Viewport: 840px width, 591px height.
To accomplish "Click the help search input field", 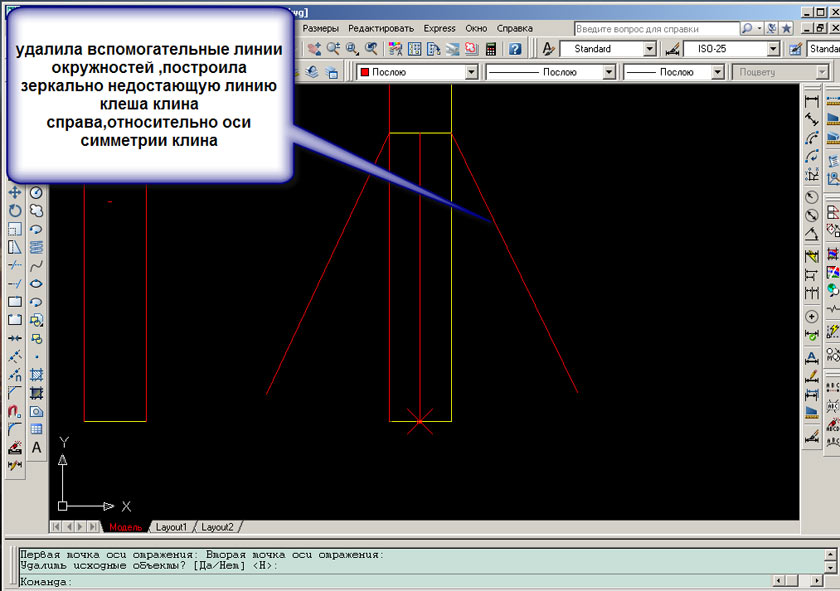I will (656, 28).
